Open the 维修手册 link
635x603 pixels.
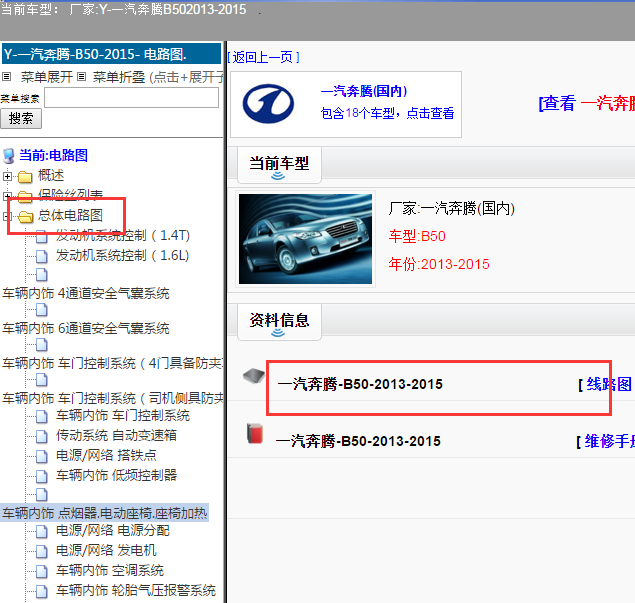point(609,441)
